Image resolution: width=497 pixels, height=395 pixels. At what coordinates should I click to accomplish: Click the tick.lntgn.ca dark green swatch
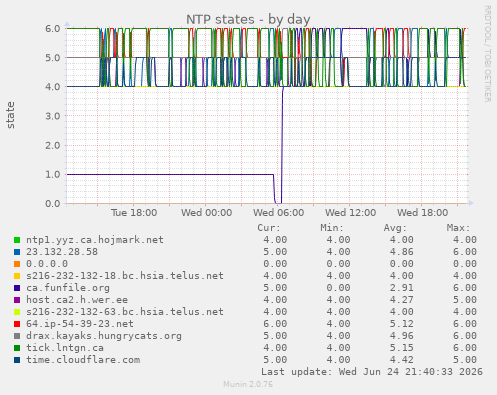click(17, 348)
